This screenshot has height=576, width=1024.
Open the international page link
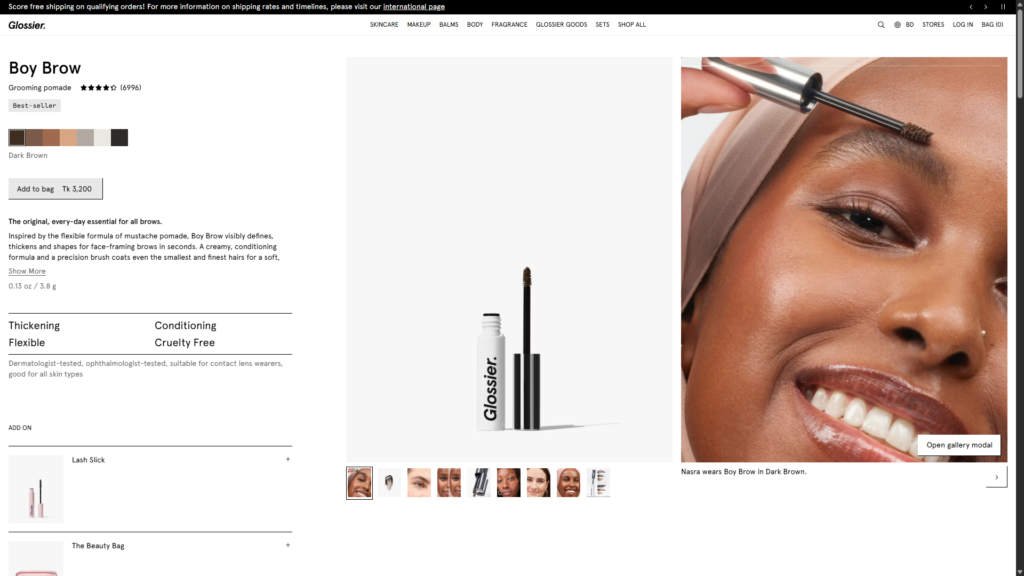413,7
